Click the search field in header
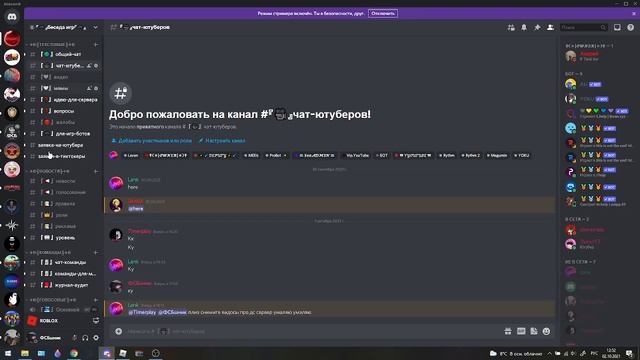640x360 pixels. pos(583,27)
